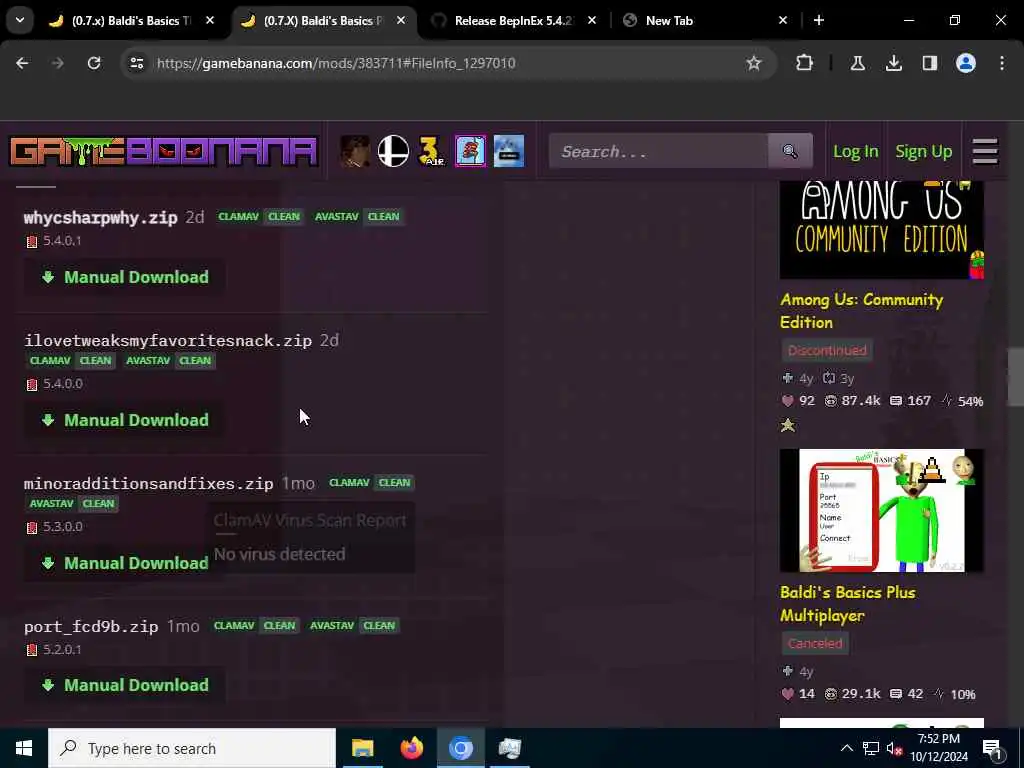This screenshot has width=1024, height=768.
Task: Open the Chrome profile avatar
Action: click(x=966, y=63)
